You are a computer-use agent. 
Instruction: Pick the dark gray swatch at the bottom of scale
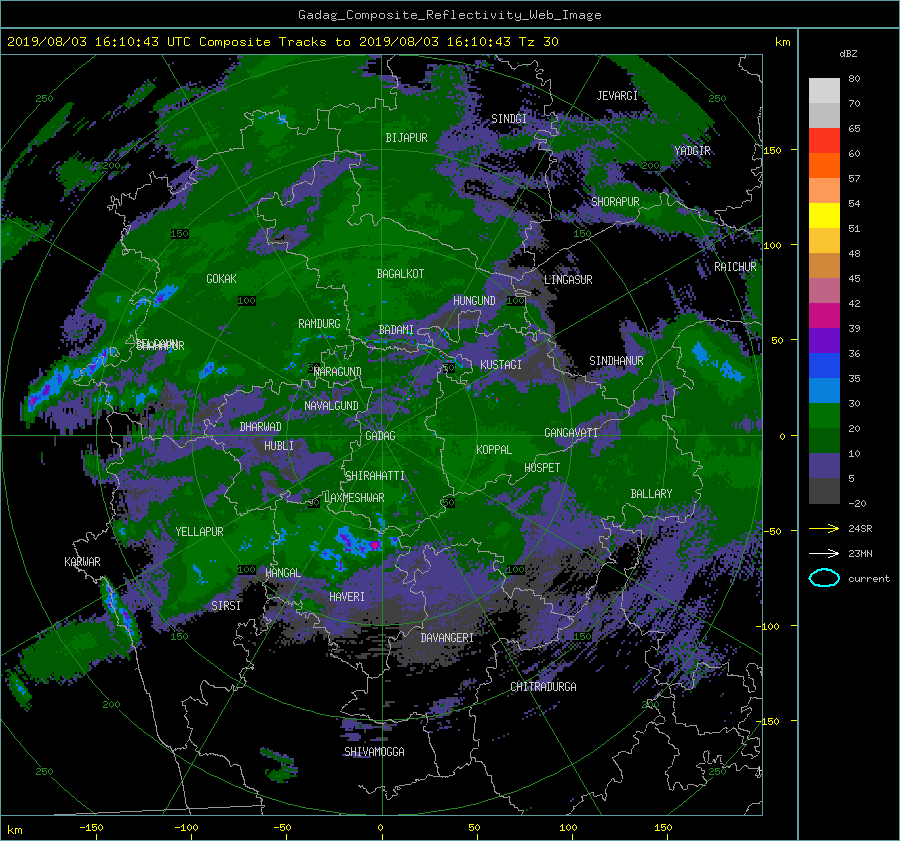[824, 491]
